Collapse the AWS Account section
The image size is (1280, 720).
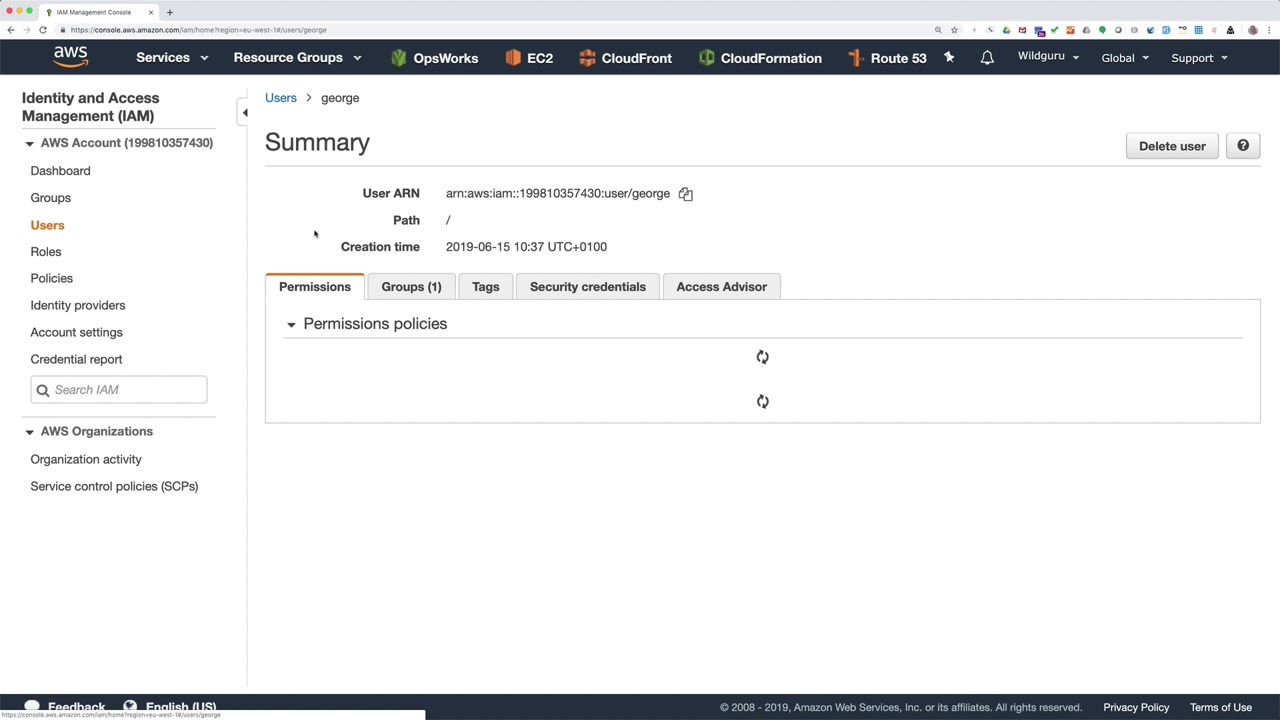click(x=29, y=143)
